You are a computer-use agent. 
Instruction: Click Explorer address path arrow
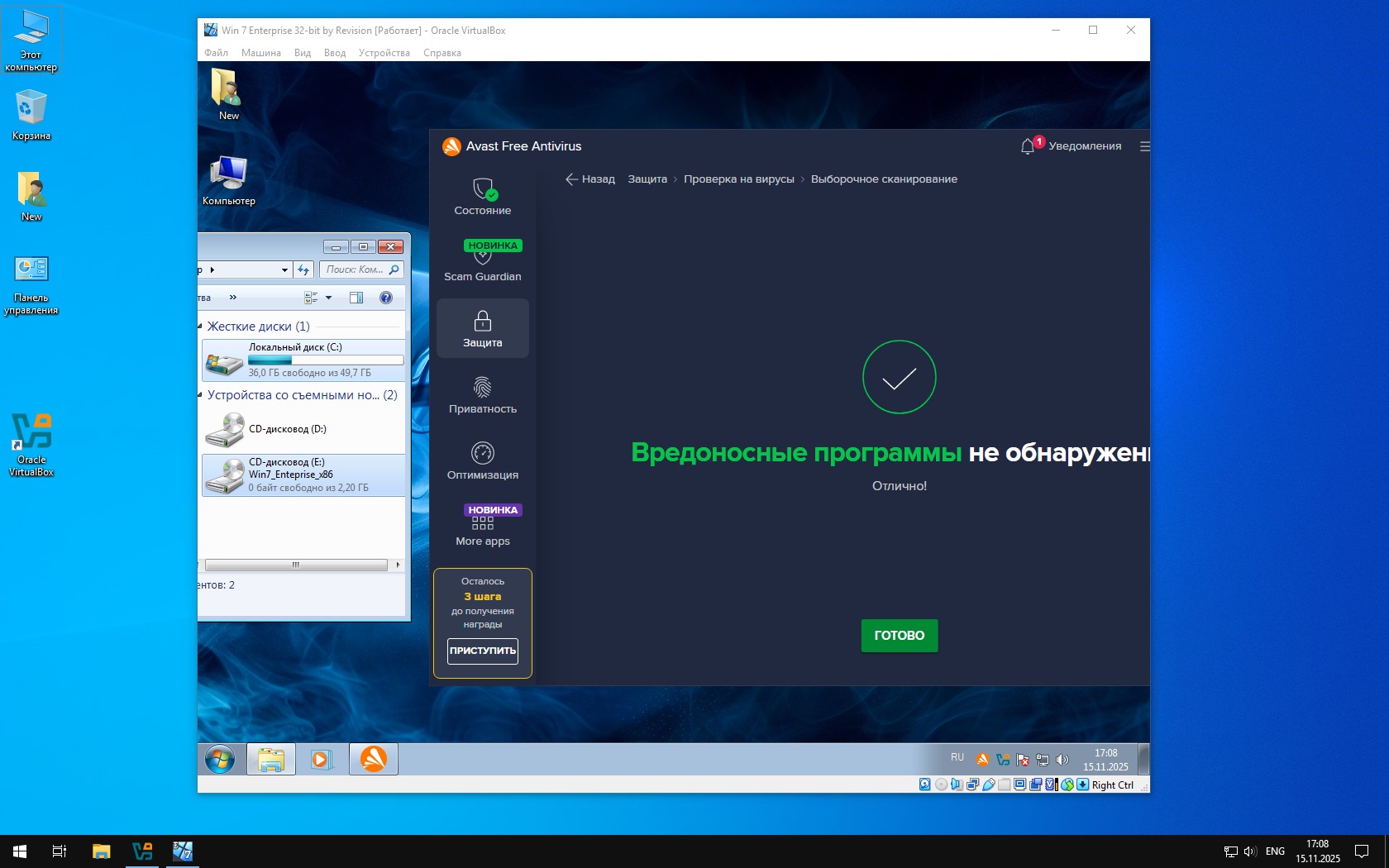click(212, 269)
